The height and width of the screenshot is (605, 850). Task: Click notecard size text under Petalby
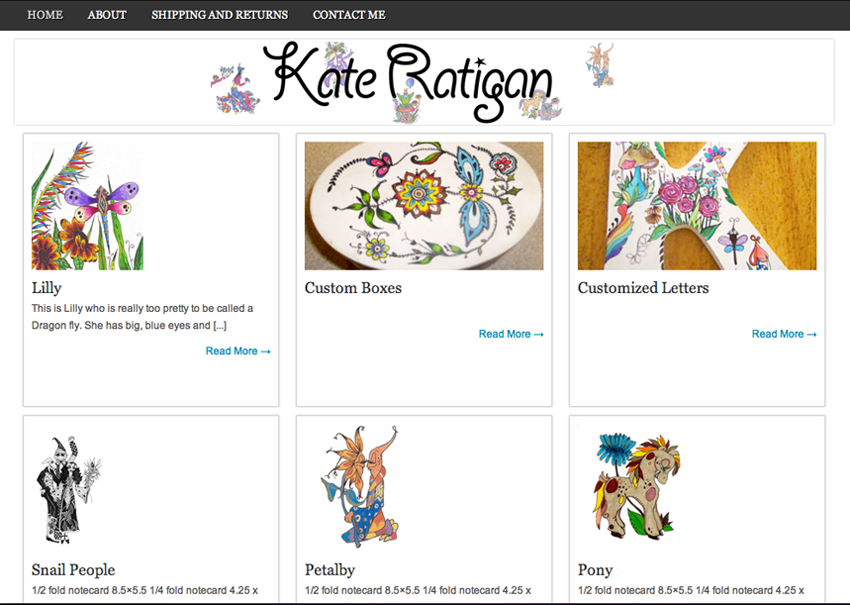[418, 590]
